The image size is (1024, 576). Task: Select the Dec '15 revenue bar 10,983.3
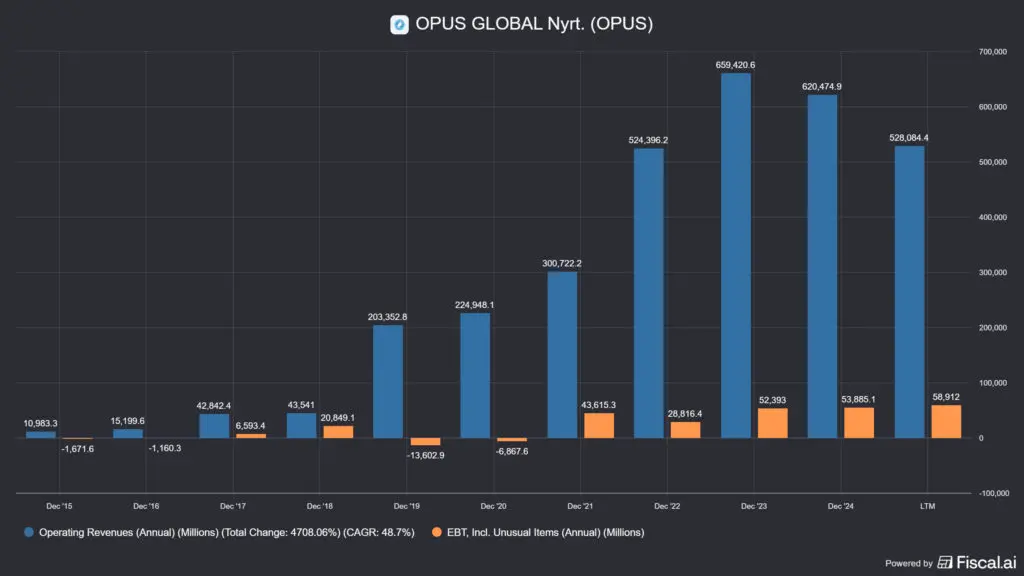pos(40,435)
